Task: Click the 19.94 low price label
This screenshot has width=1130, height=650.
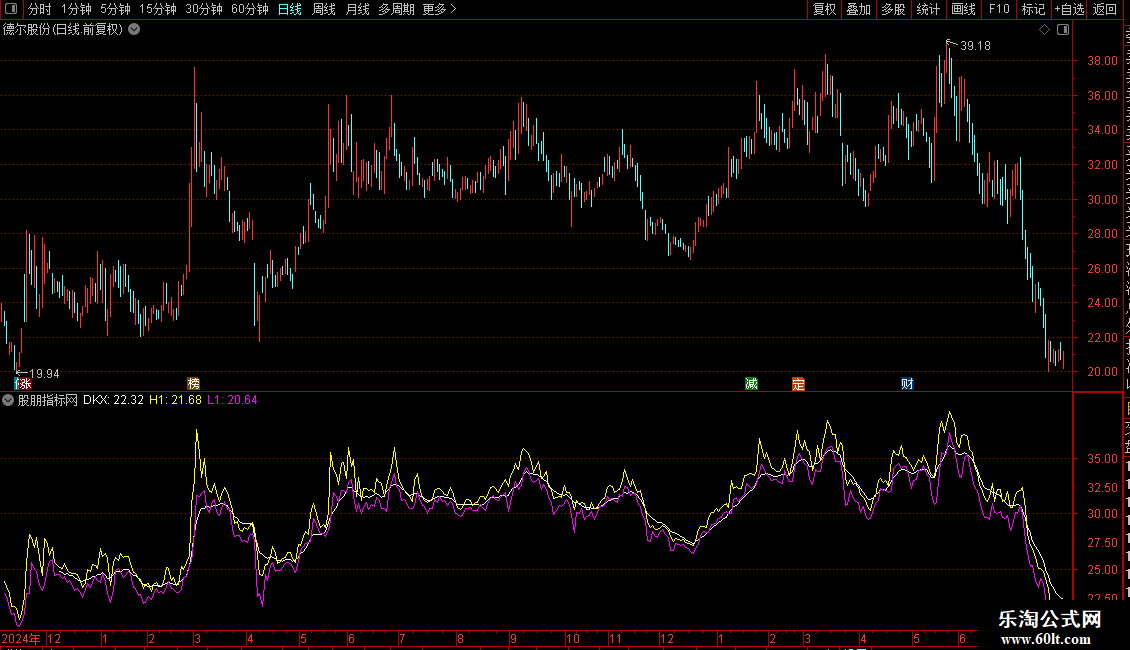Action: pos(44,374)
